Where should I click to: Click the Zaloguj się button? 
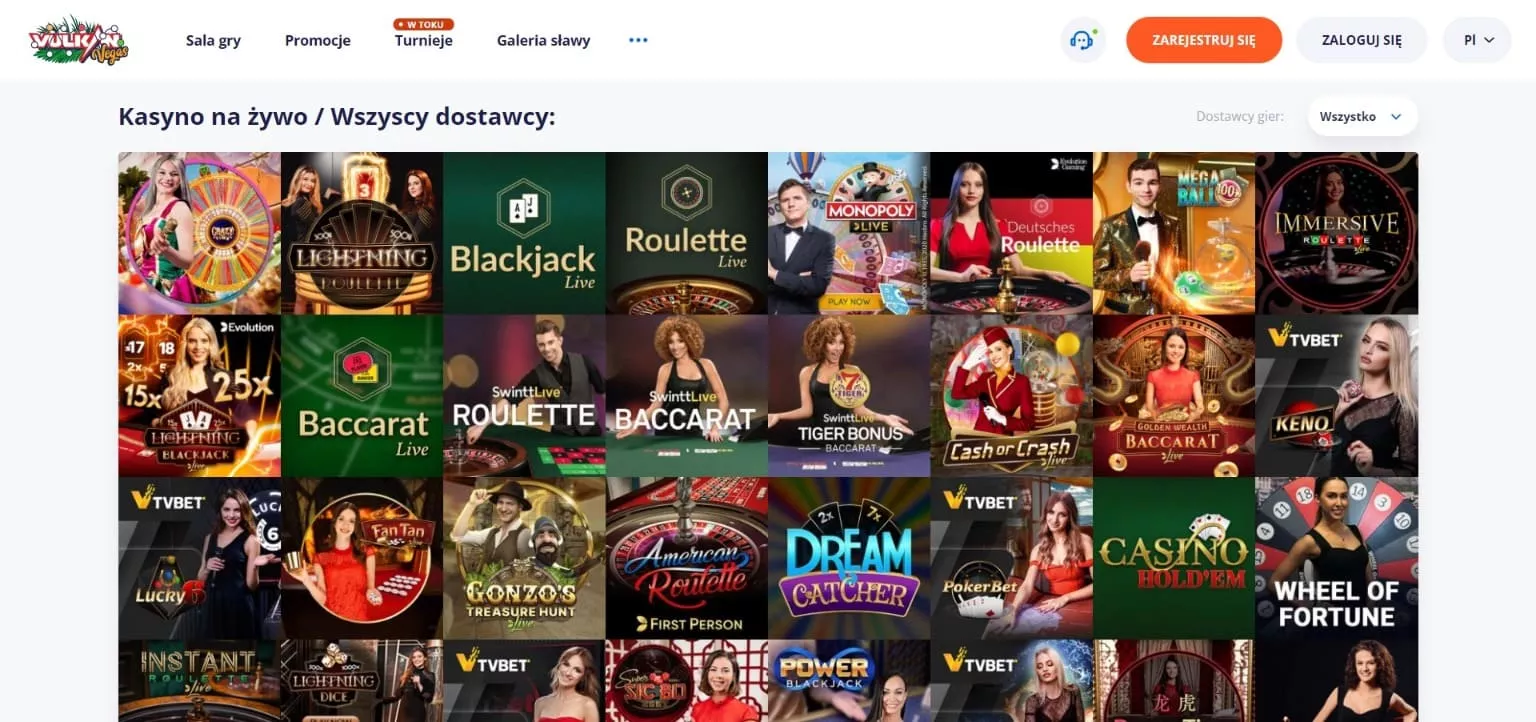(x=1362, y=41)
